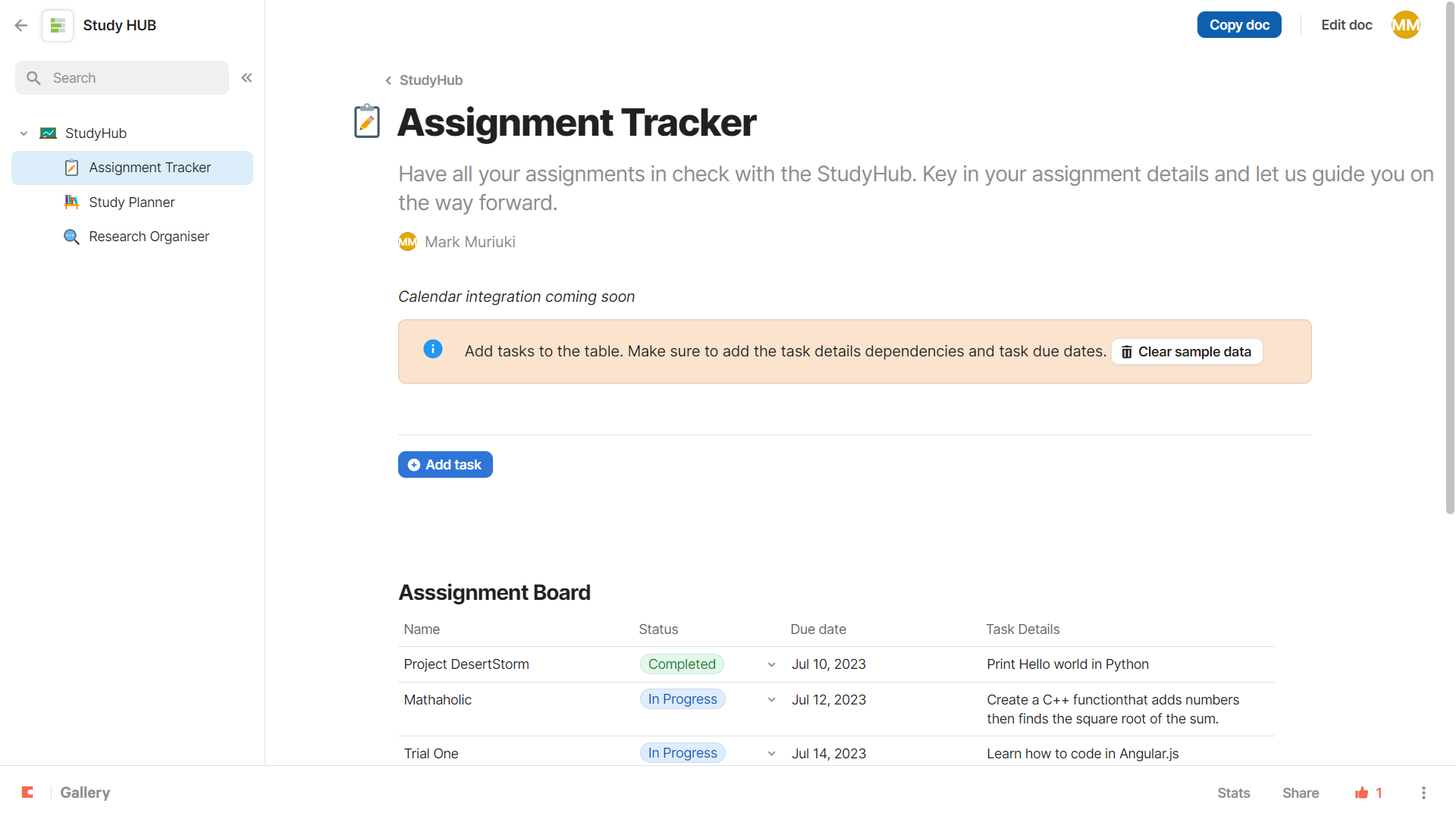
Task: Open status dropdown for Project DesertStorm
Action: 771,665
